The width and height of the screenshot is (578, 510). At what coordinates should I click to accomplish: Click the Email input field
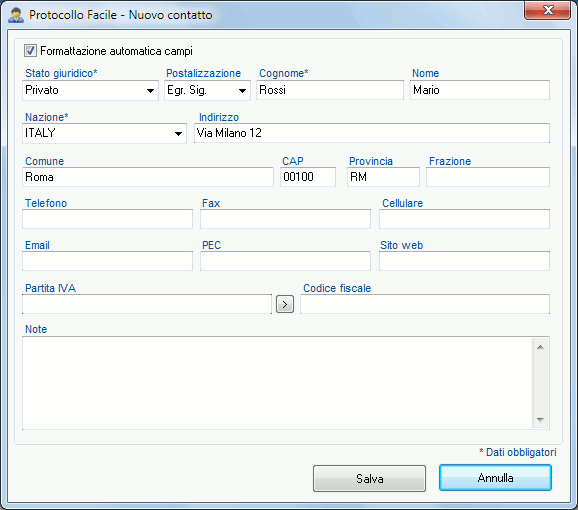click(x=107, y=261)
